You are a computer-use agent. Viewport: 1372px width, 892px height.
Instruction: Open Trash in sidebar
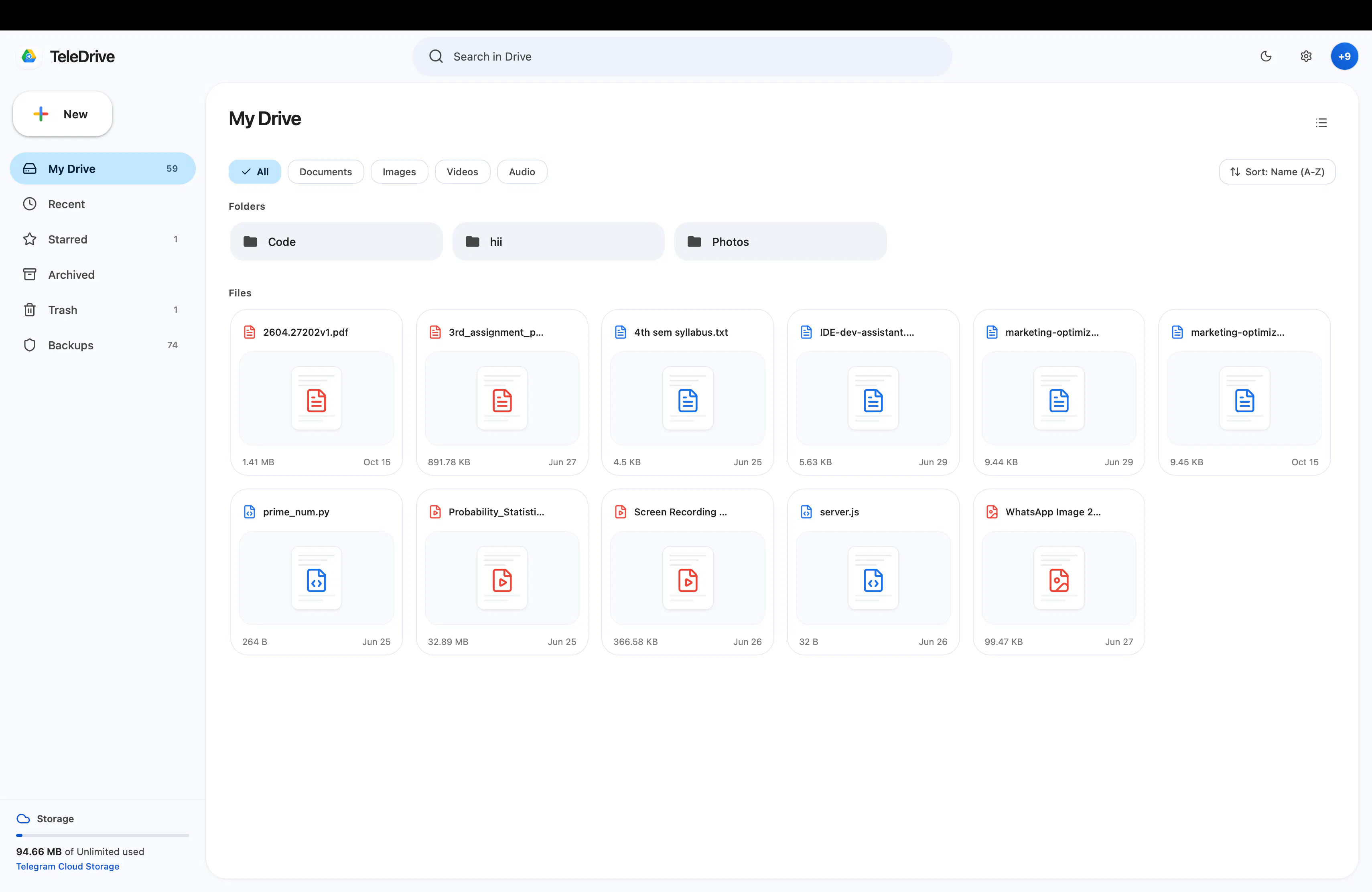pyautogui.click(x=103, y=310)
